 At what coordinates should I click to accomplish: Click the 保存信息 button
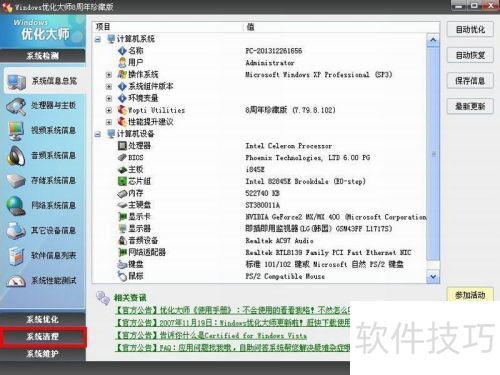[470, 81]
